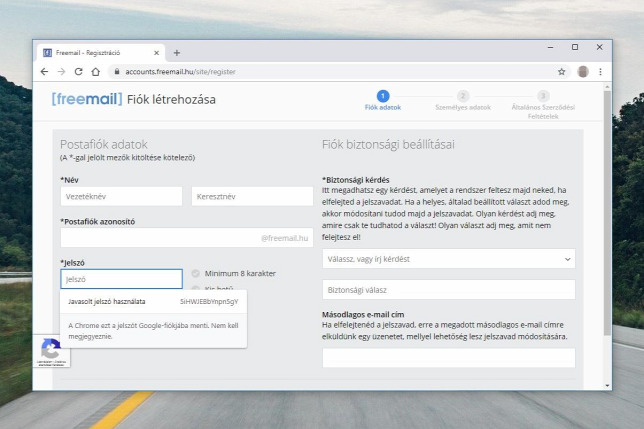
Task: Click the page scrollbar up arrow
Action: [607, 87]
